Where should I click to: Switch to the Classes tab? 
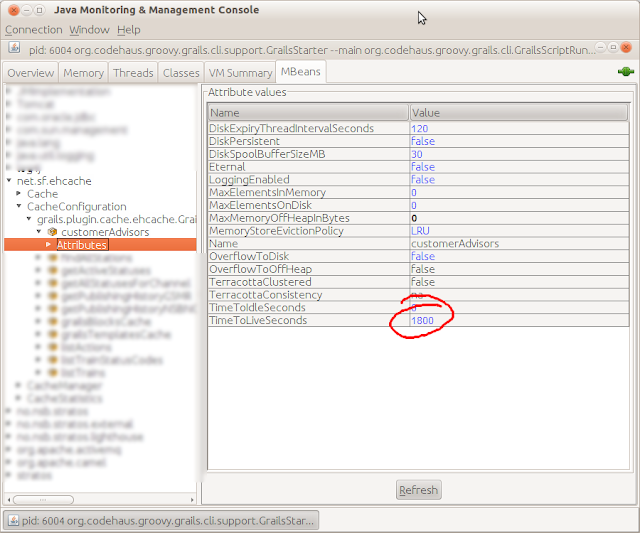(181, 73)
